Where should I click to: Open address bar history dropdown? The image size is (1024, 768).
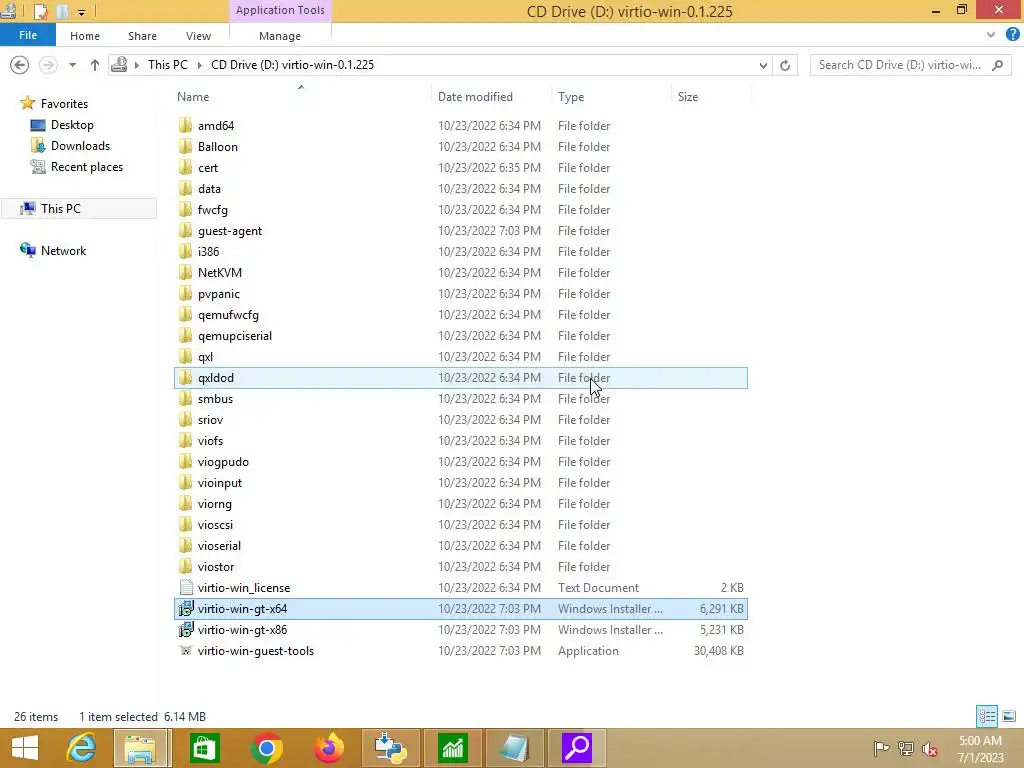point(763,65)
